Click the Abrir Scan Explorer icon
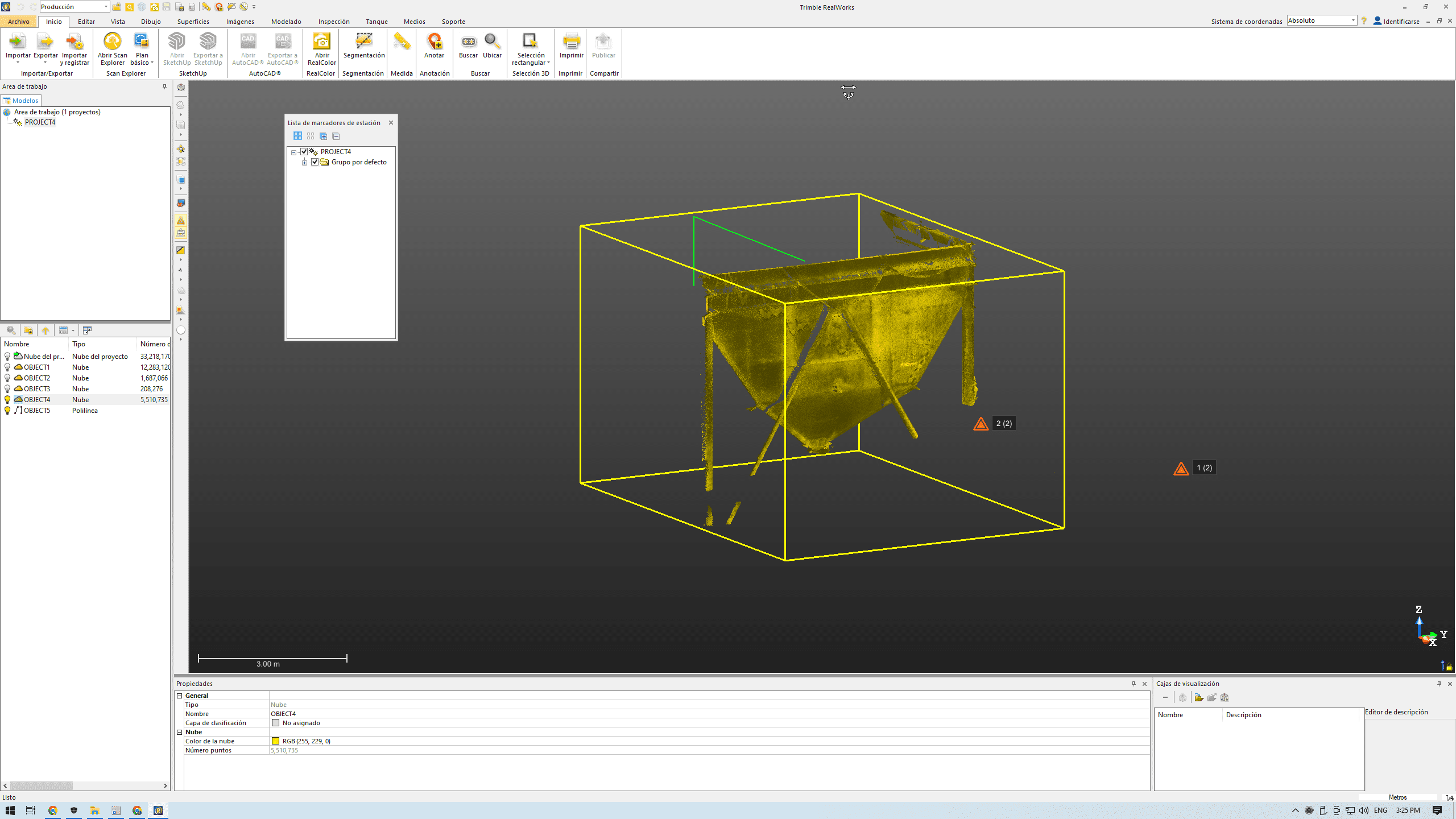The height and width of the screenshot is (819, 1456). pos(112,42)
